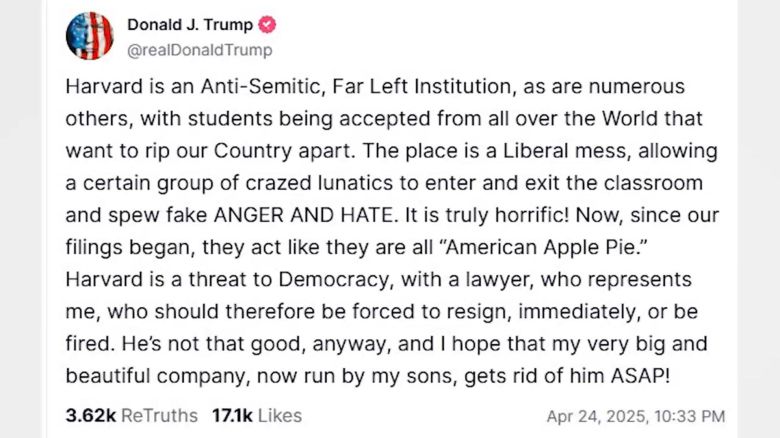View the 17.1k Likes count

232,416
